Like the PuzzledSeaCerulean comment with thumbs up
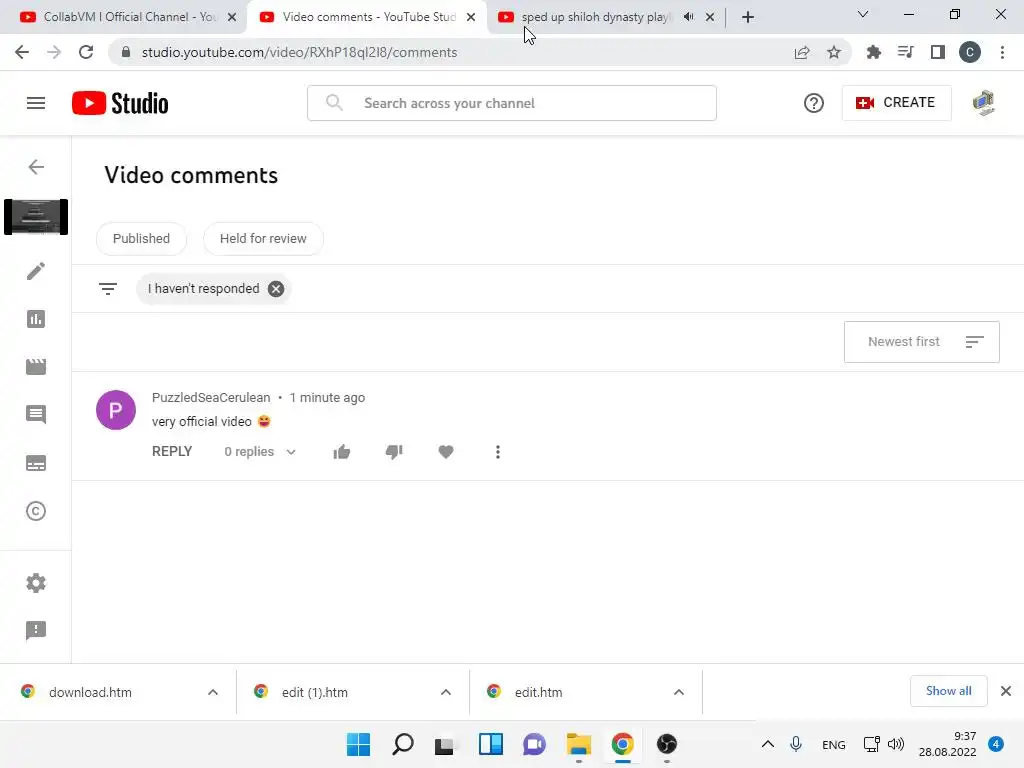Viewport: 1024px width, 768px height. pyautogui.click(x=342, y=452)
